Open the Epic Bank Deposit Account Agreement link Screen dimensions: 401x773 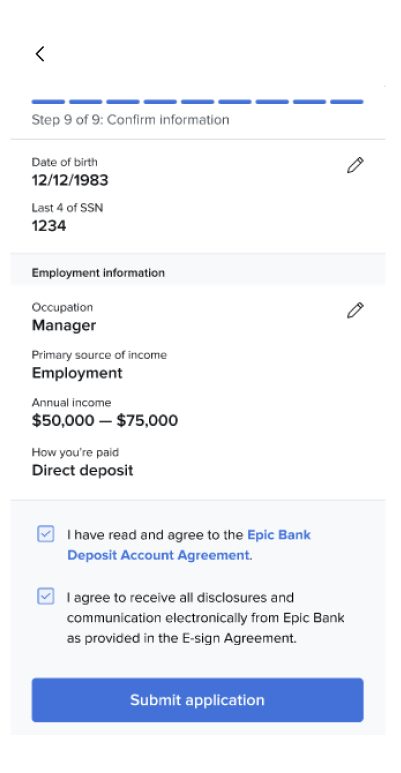[189, 545]
